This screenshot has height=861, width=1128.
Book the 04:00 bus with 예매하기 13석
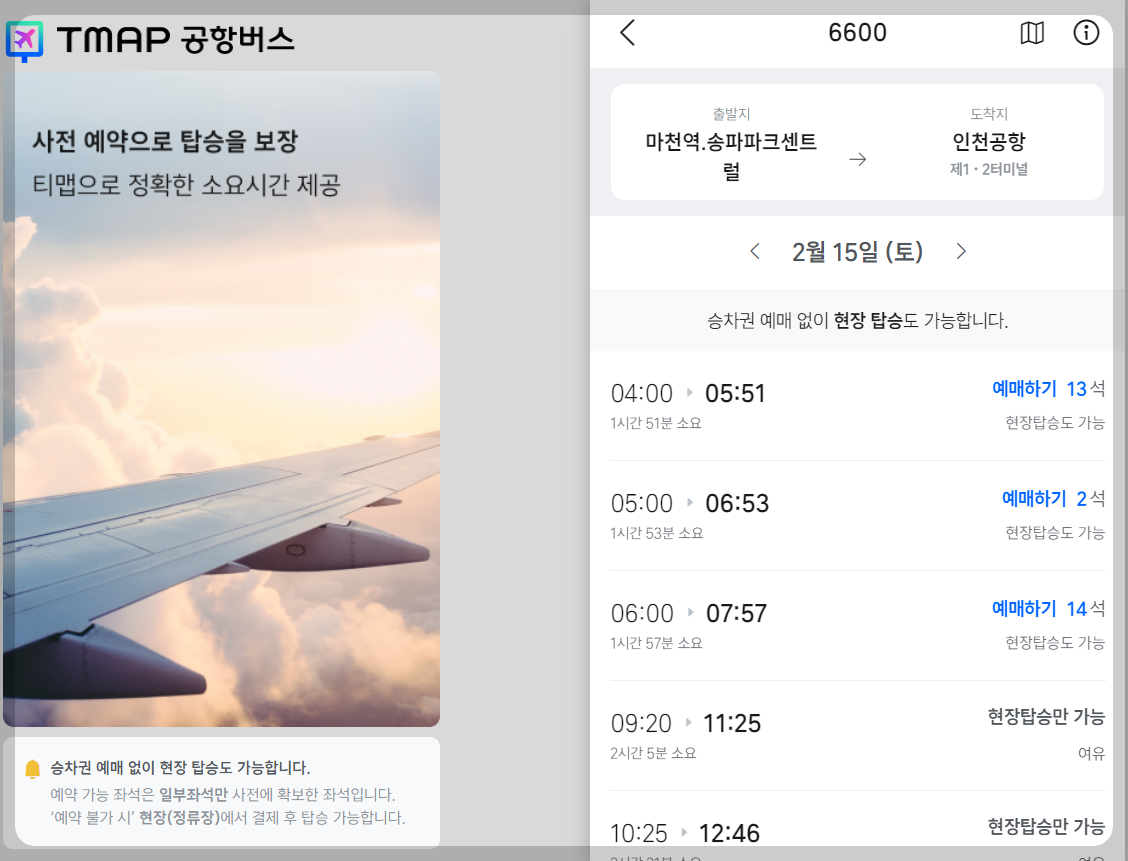click(1048, 389)
